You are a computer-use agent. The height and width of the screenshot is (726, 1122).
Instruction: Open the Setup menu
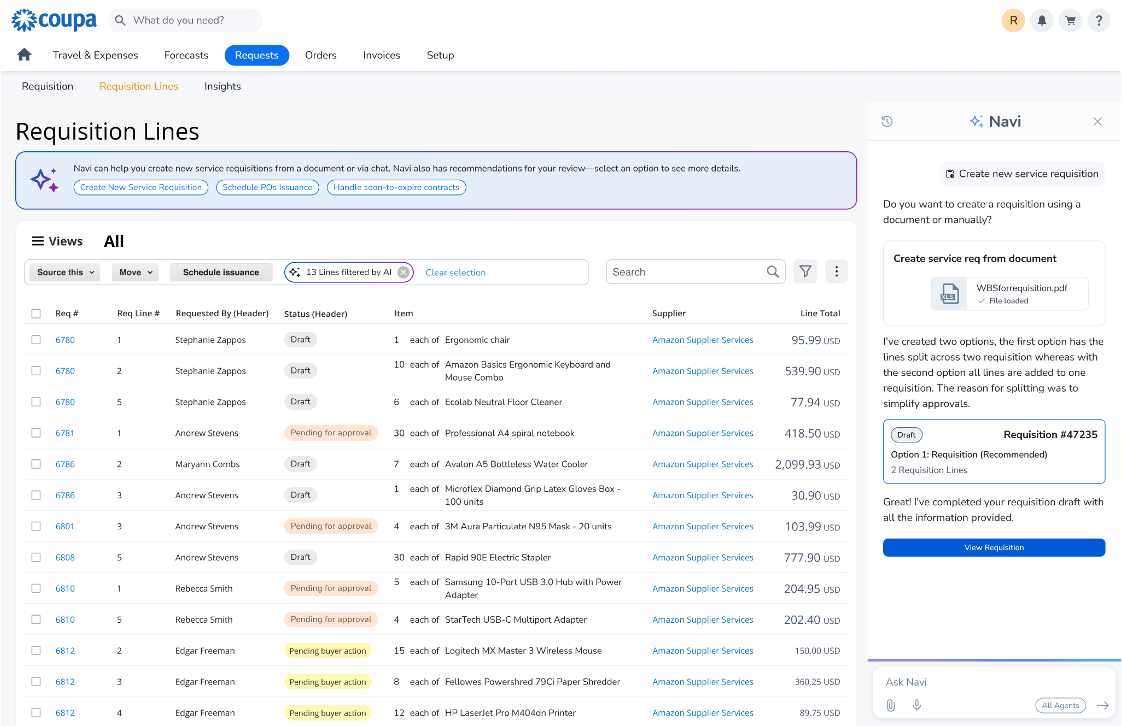point(440,55)
